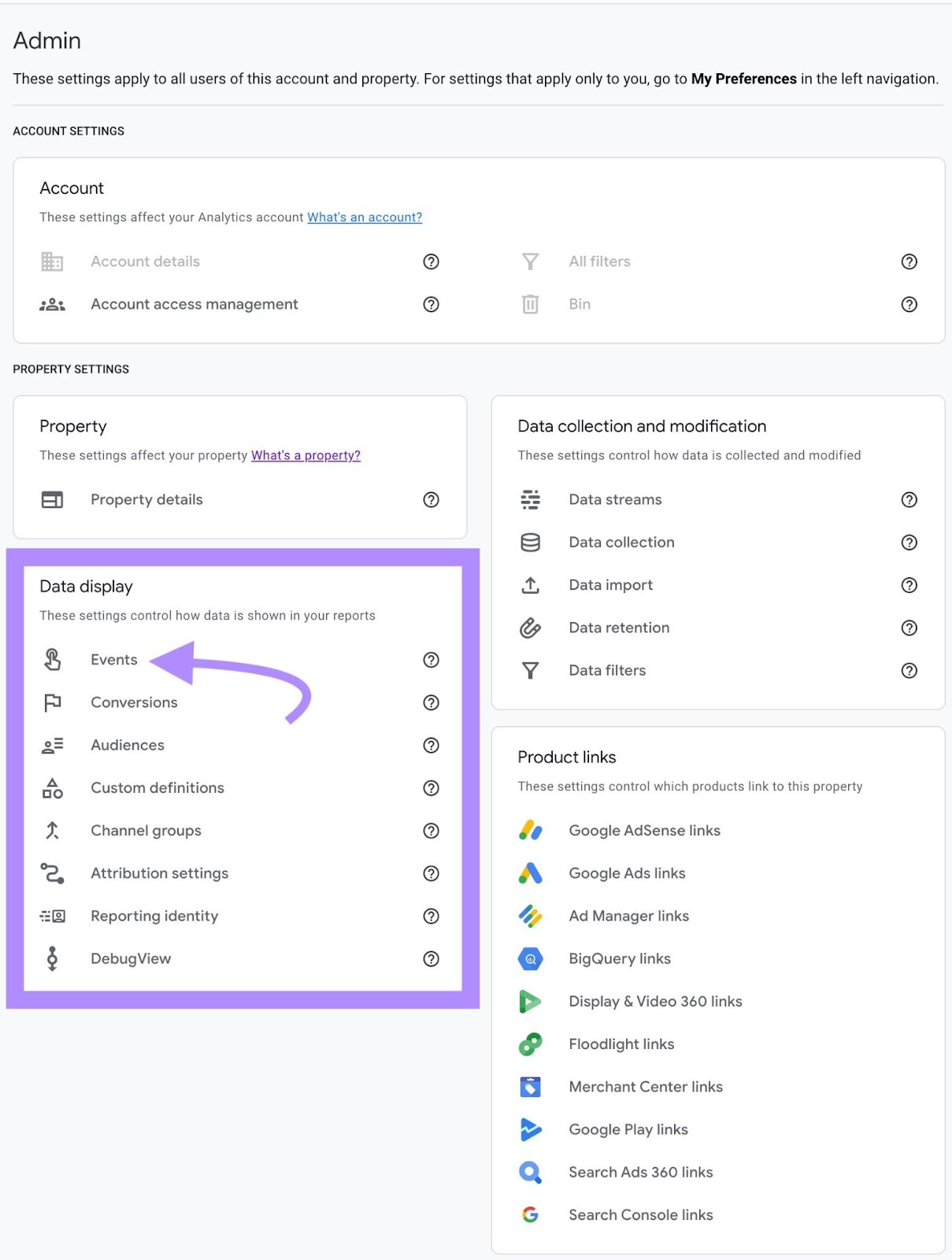Open help for Data import
The height and width of the screenshot is (1260, 952).
click(909, 585)
